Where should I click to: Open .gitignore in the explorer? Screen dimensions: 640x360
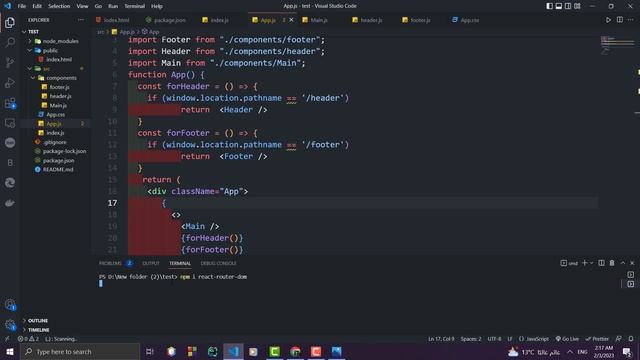pyautogui.click(x=56, y=142)
